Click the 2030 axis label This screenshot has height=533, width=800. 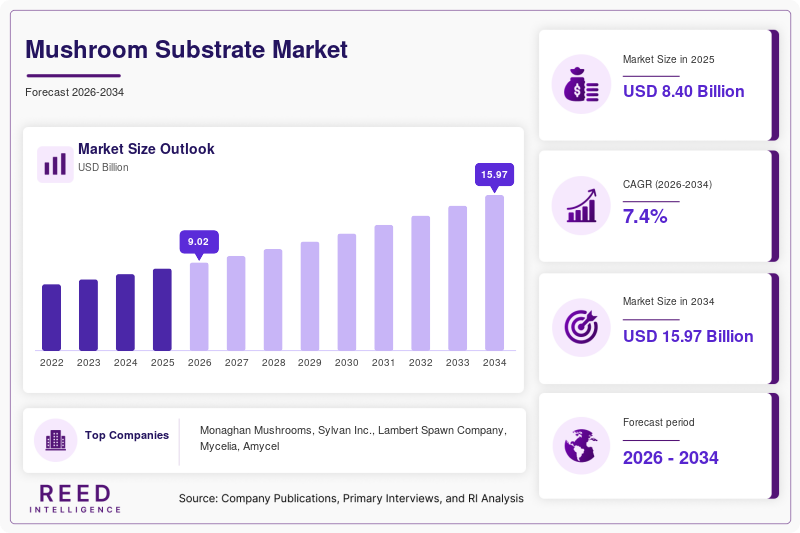click(x=347, y=363)
